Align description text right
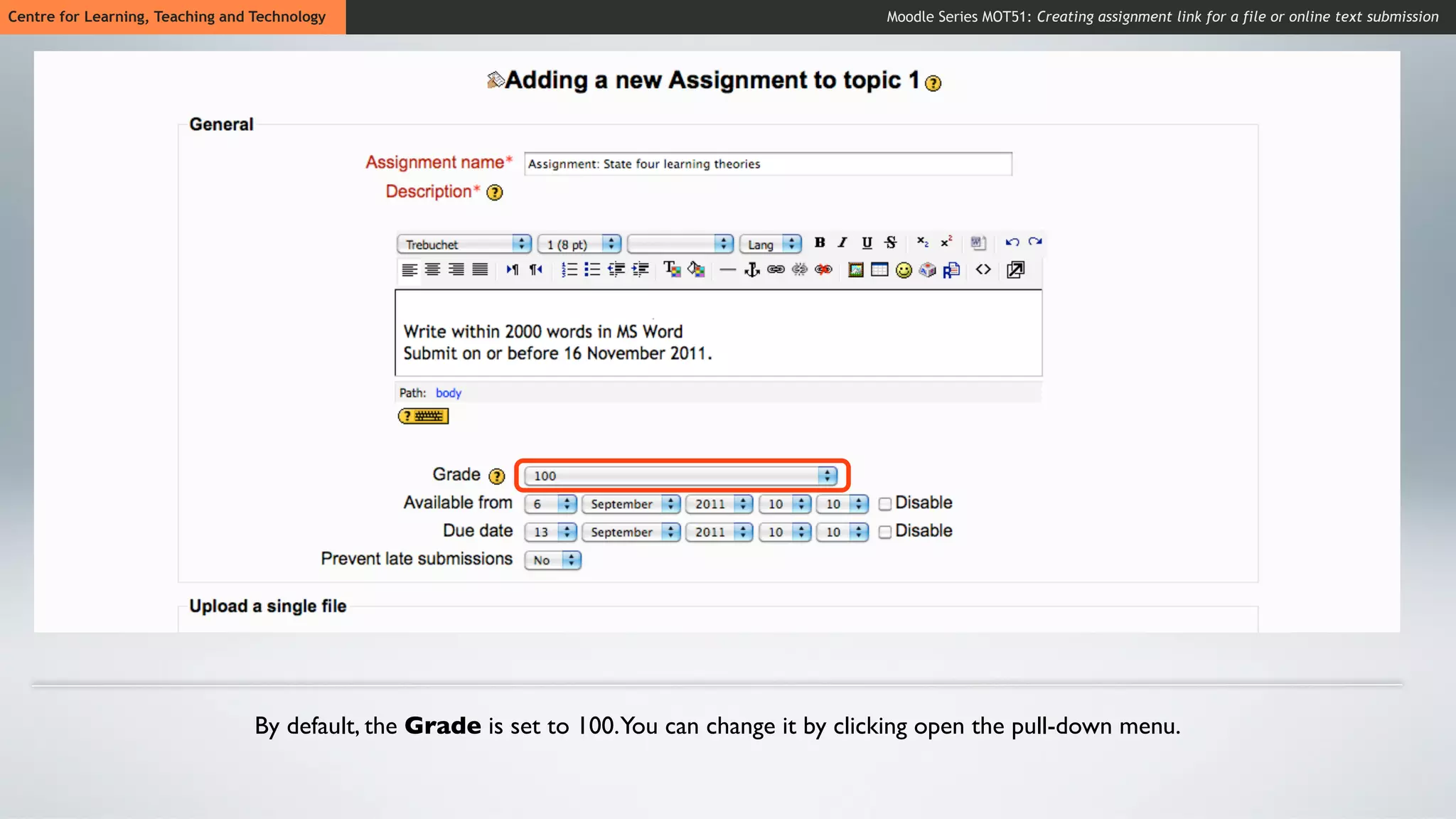Image resolution: width=1456 pixels, height=819 pixels. pyautogui.click(x=456, y=269)
